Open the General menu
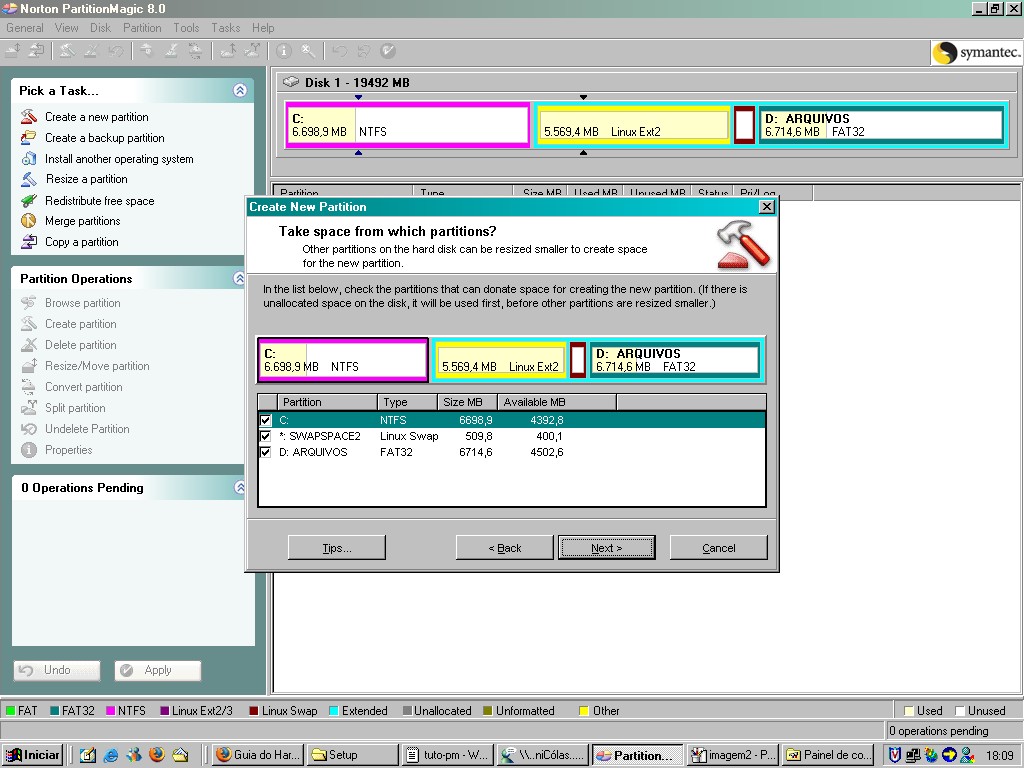Viewport: 1024px width, 768px height. click(25, 28)
